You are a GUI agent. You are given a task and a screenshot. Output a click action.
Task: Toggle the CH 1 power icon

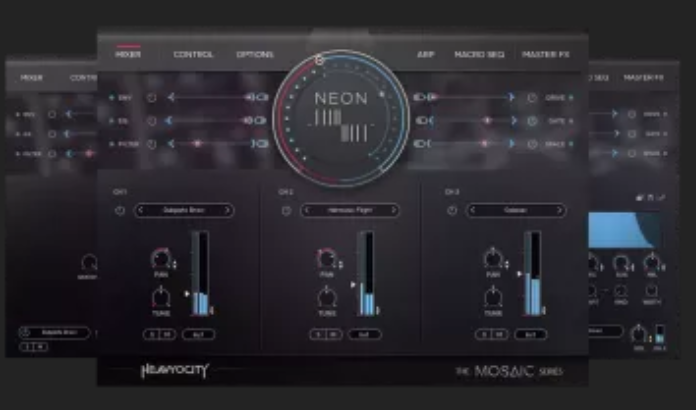coord(120,210)
